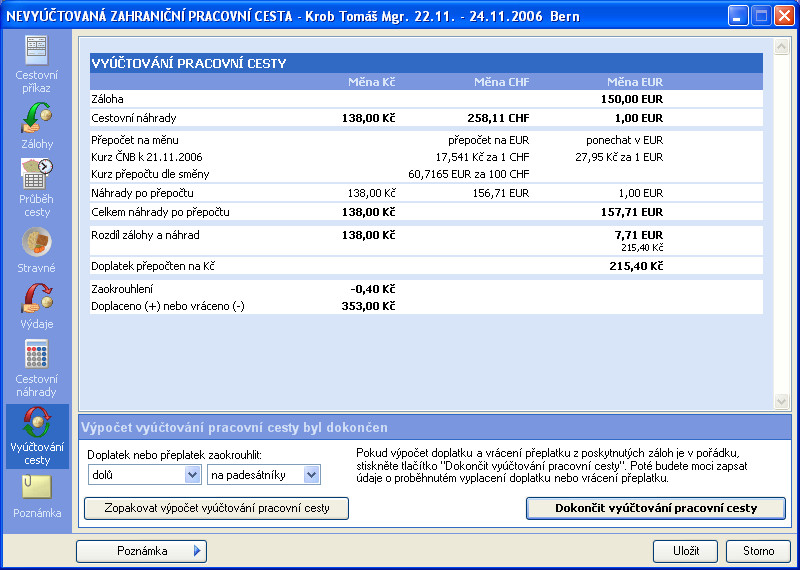Close the window with the red X
Screen dimensions: 800x570
[784, 15]
